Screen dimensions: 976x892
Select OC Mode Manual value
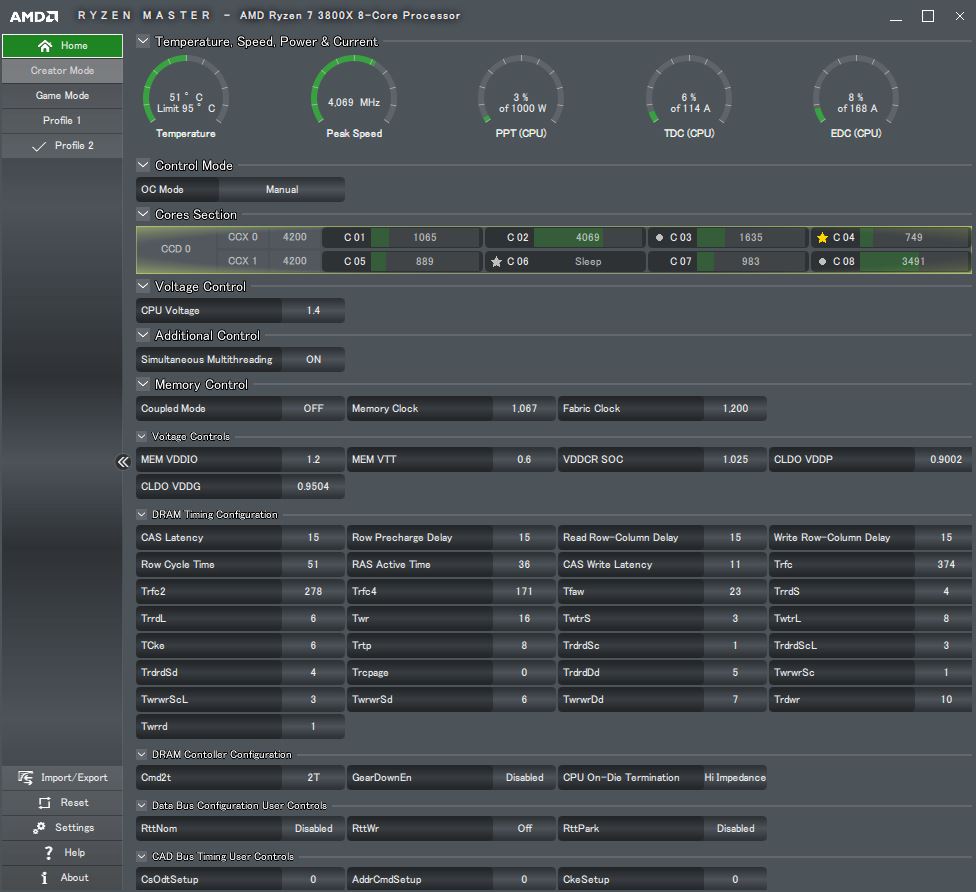point(282,189)
